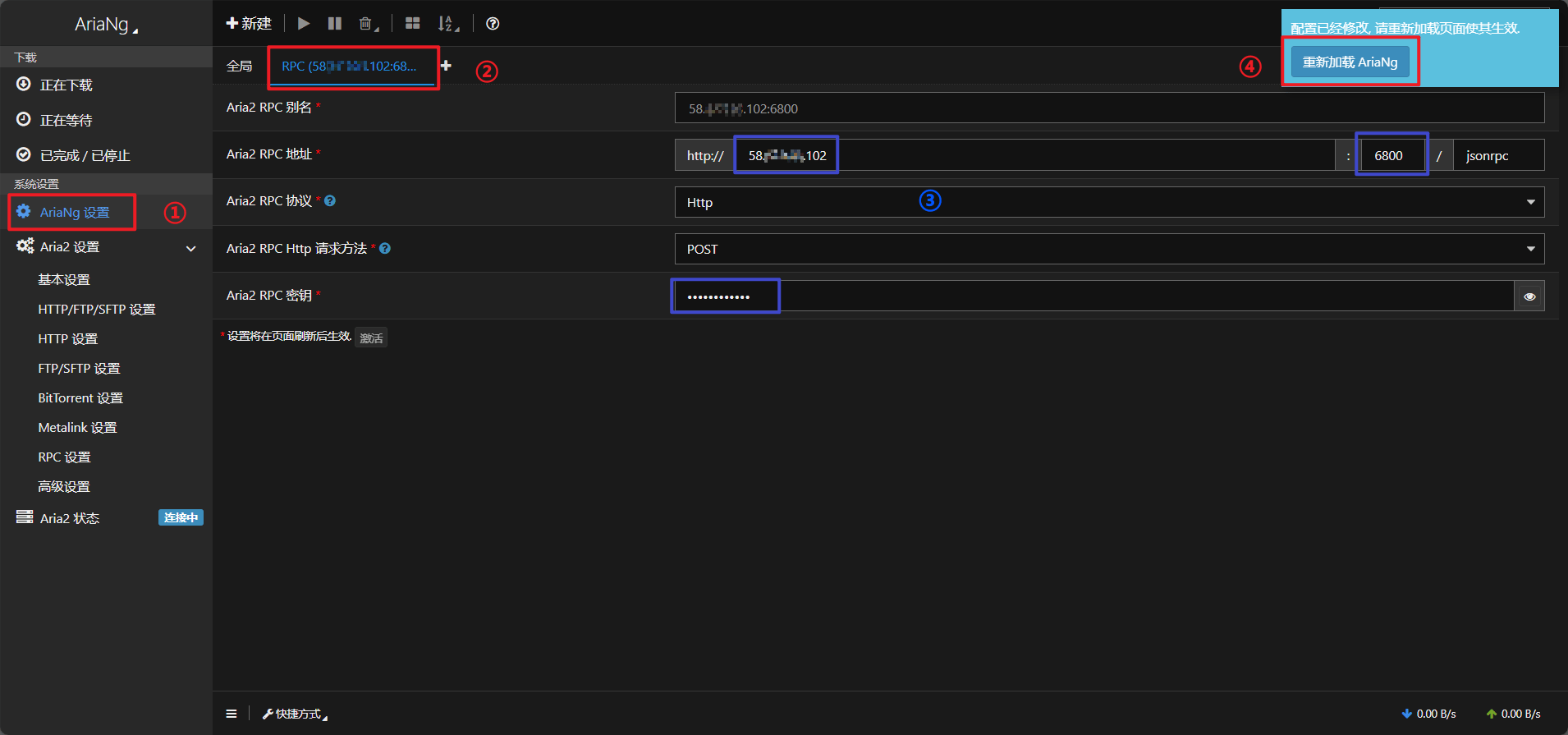
Task: Click the 激活 button
Action: coord(371,338)
